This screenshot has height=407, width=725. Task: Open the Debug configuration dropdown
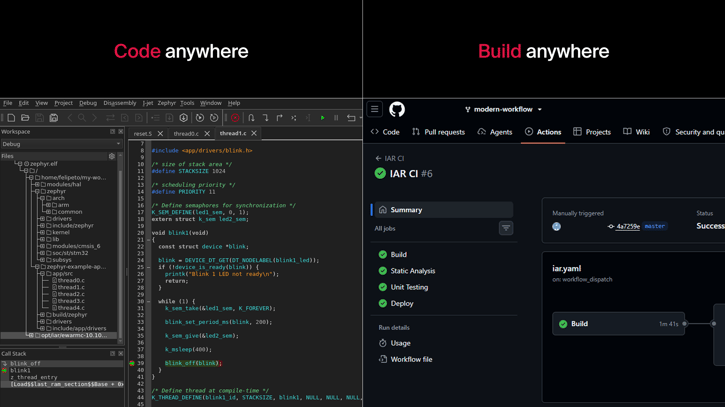[x=61, y=144]
